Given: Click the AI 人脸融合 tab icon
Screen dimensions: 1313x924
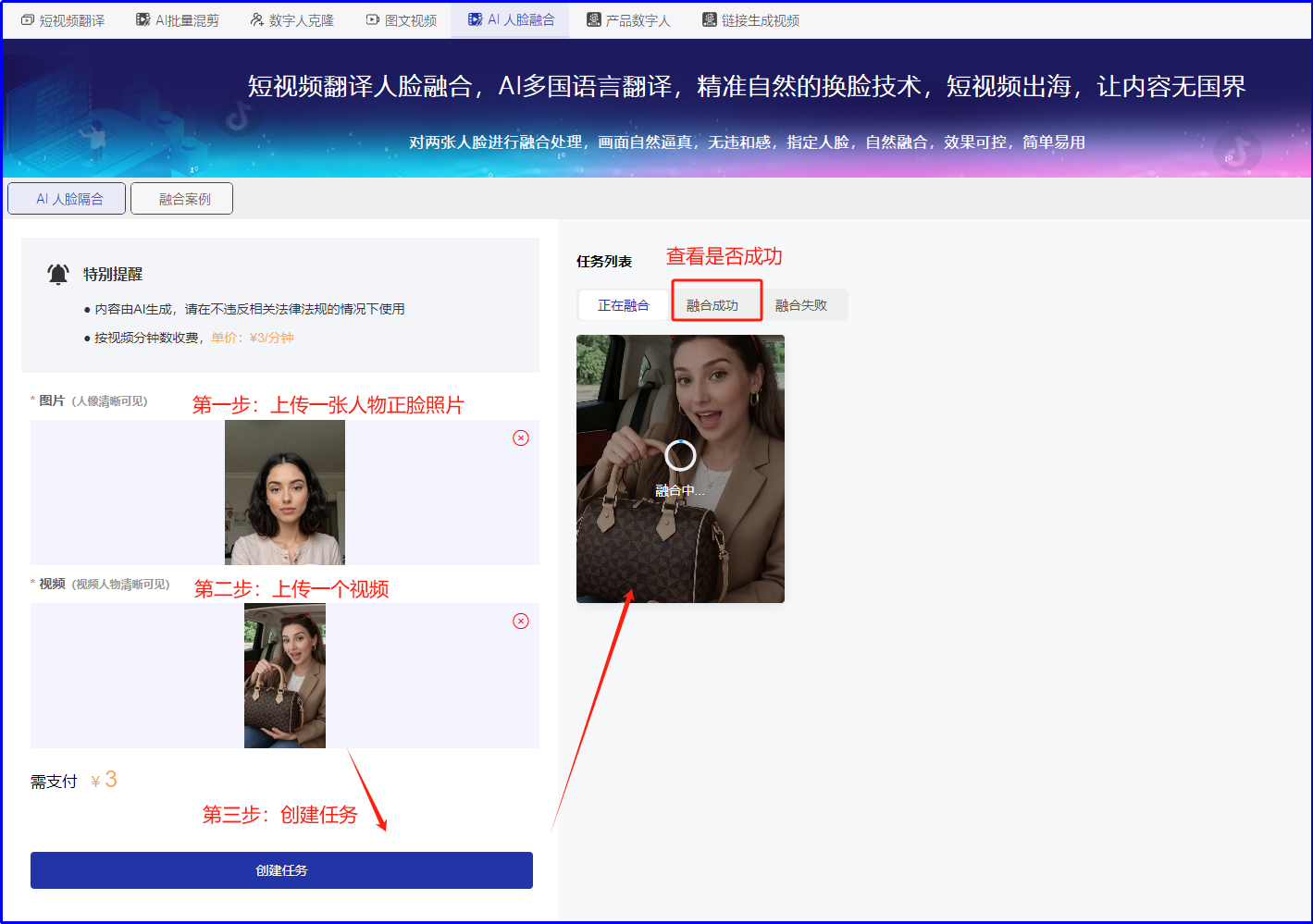Looking at the screenshot, I should point(476,19).
